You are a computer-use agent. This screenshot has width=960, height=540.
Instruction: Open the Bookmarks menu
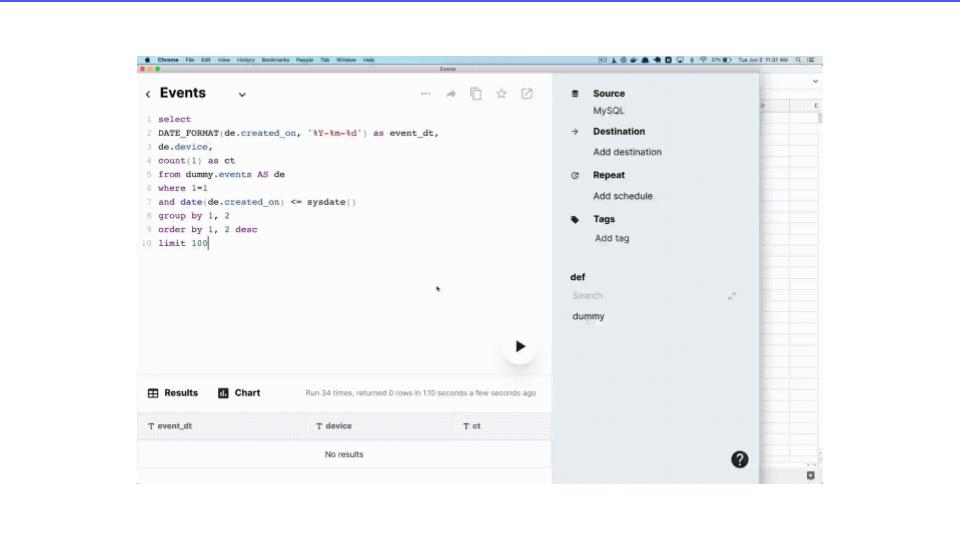click(276, 60)
